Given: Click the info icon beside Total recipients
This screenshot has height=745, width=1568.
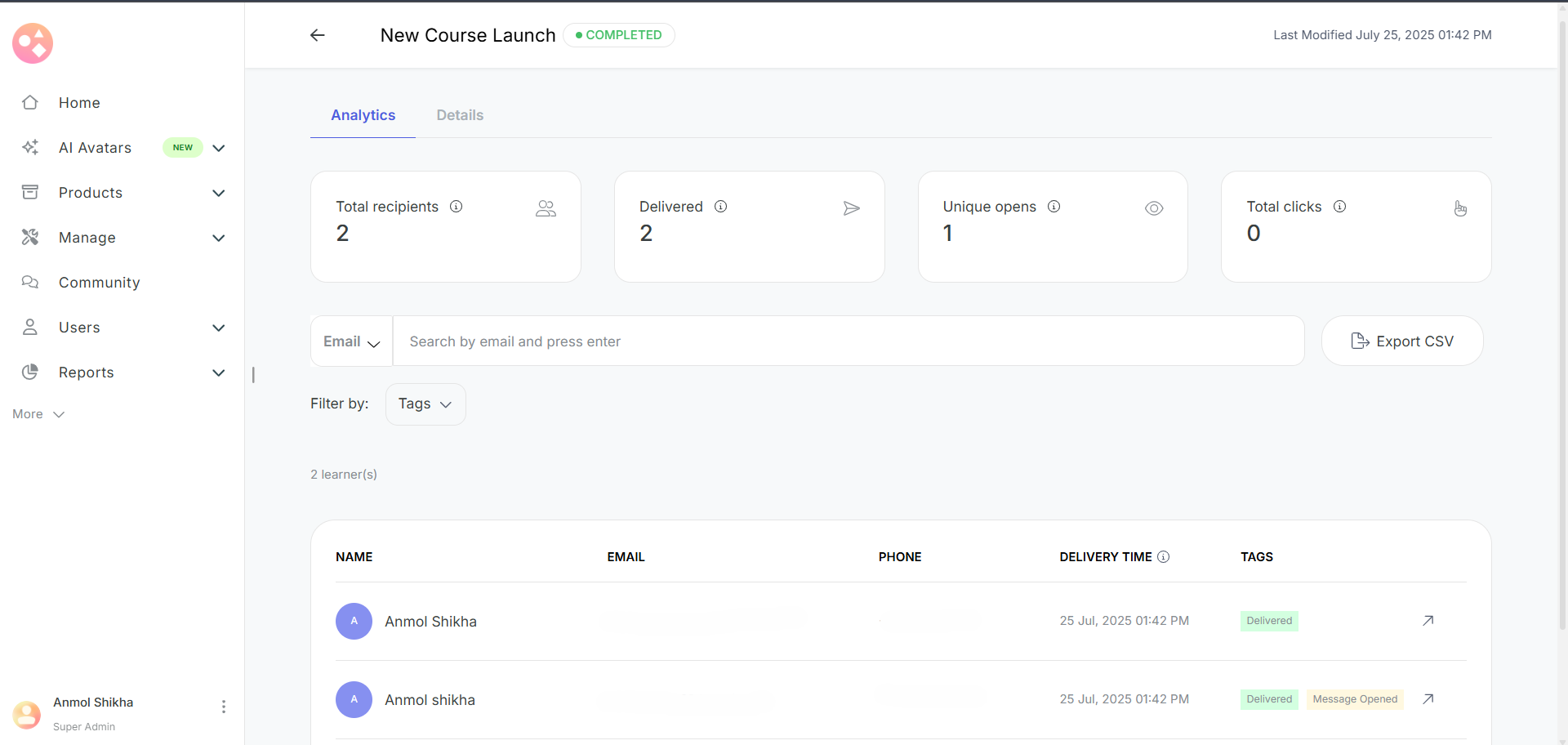Looking at the screenshot, I should pyautogui.click(x=457, y=207).
